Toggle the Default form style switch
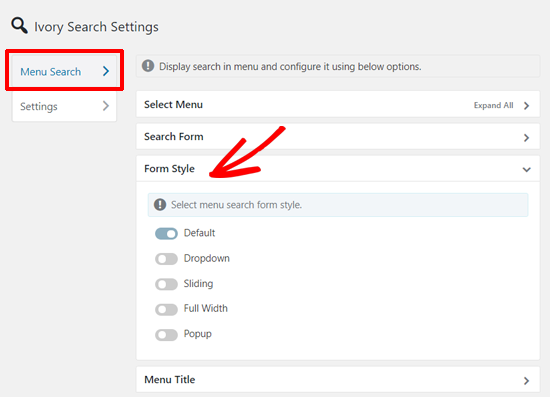 pyautogui.click(x=166, y=234)
